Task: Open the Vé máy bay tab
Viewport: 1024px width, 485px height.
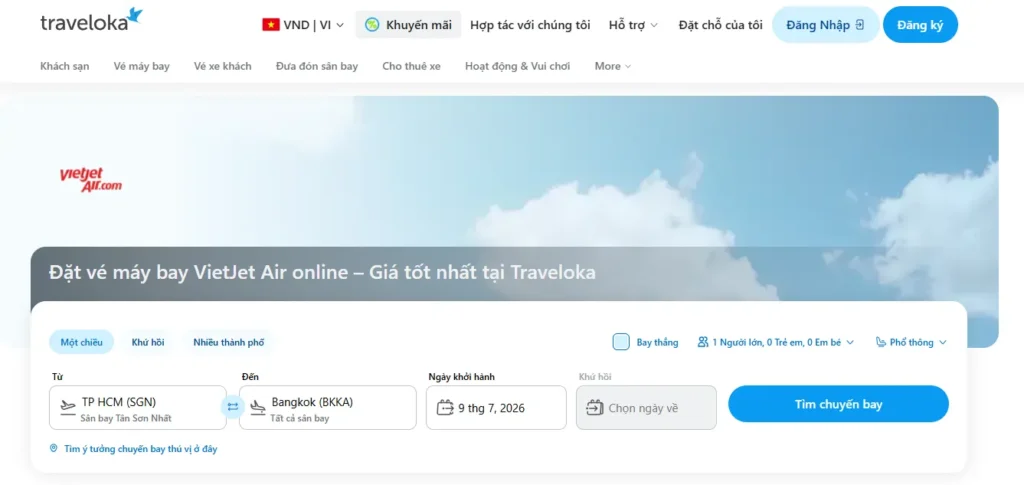Action: (142, 66)
